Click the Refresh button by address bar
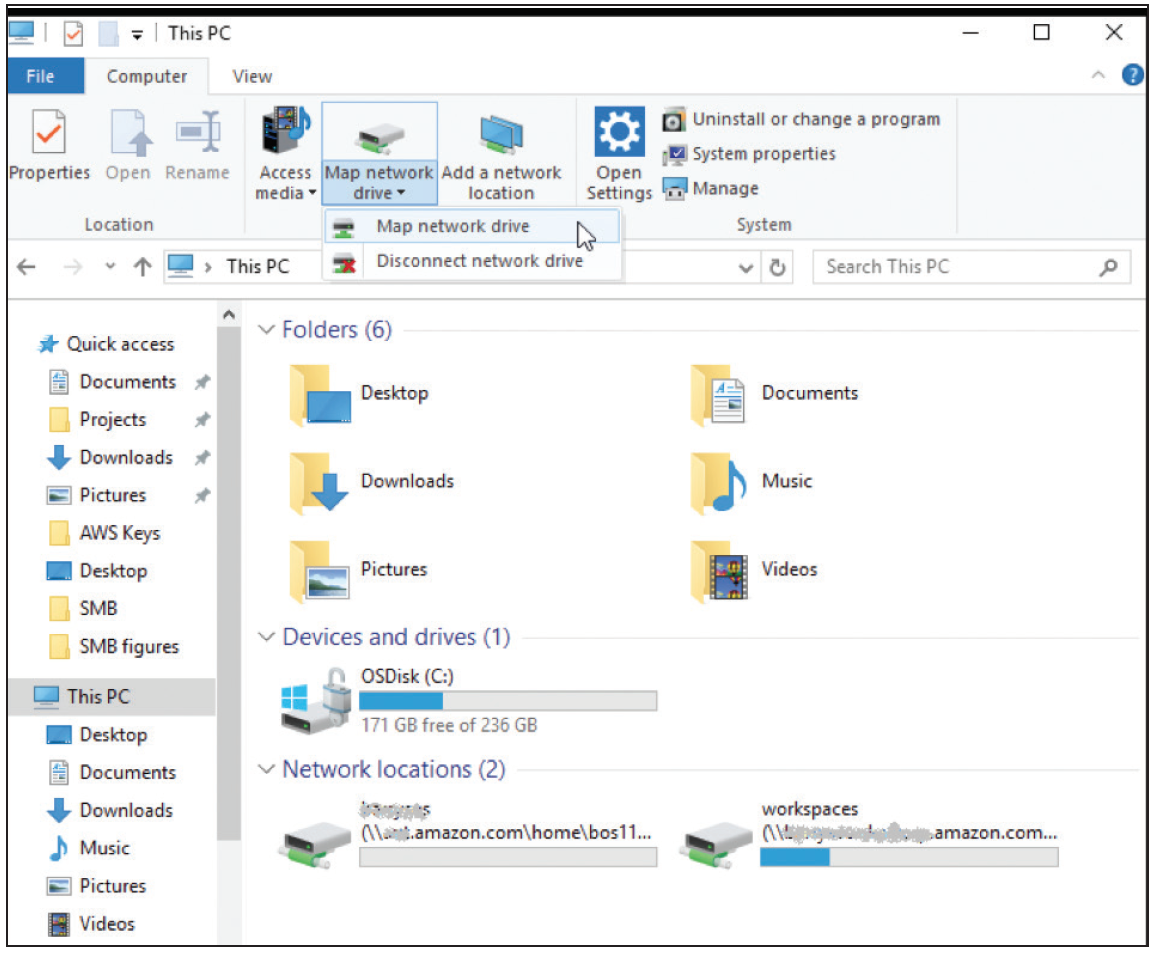This screenshot has width=1156, height=956. [x=776, y=267]
